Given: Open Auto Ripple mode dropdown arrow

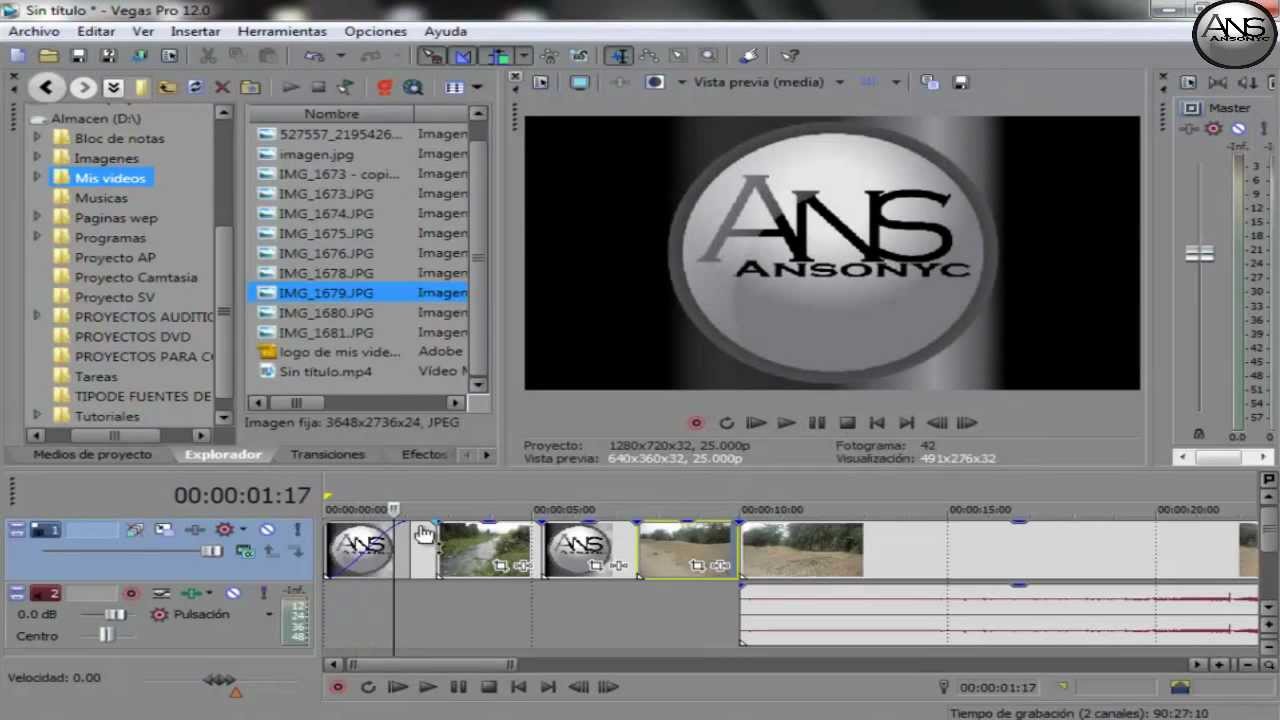Looking at the screenshot, I should [x=524, y=57].
